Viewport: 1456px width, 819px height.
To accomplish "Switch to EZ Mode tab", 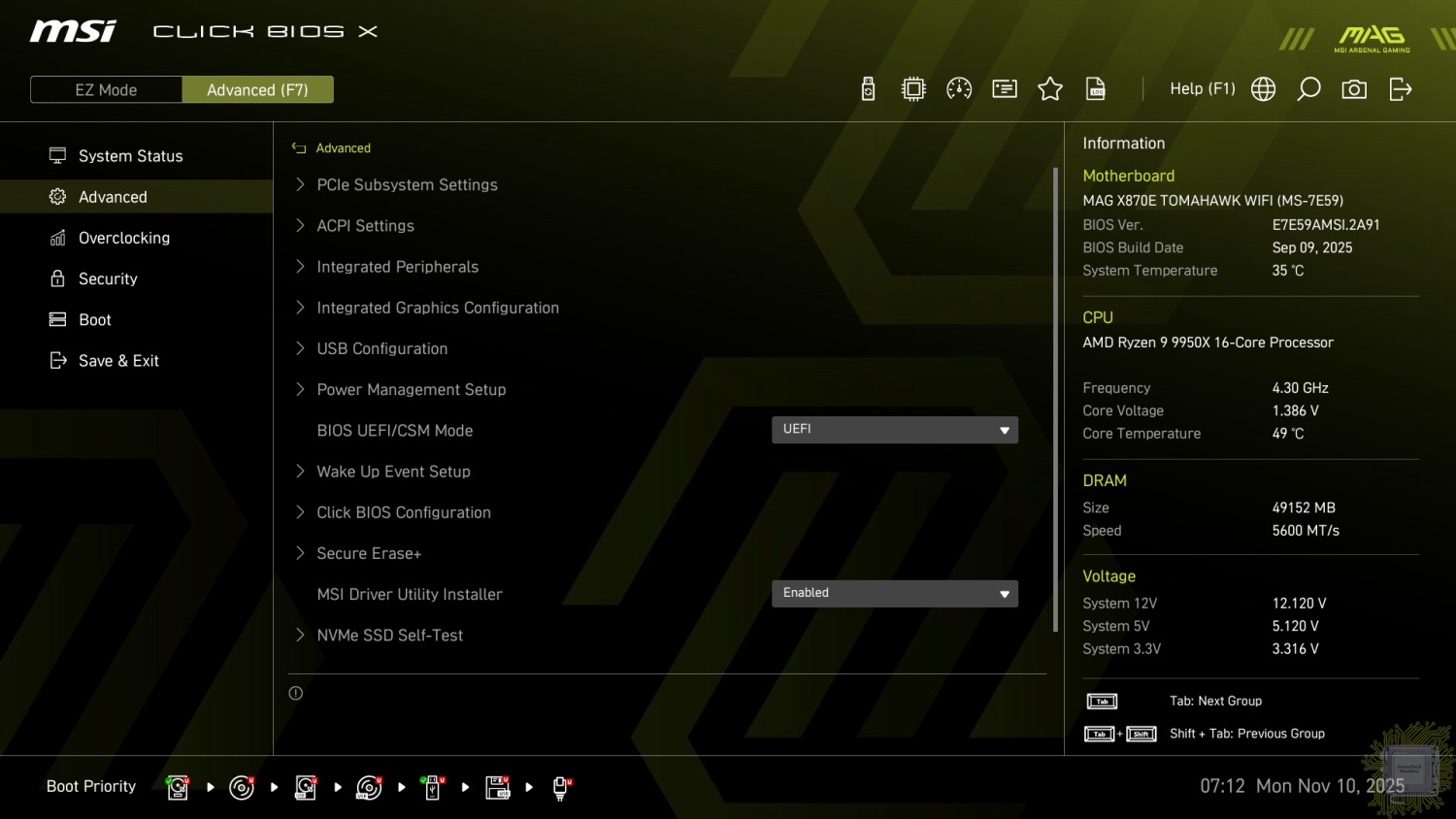I will (x=106, y=89).
